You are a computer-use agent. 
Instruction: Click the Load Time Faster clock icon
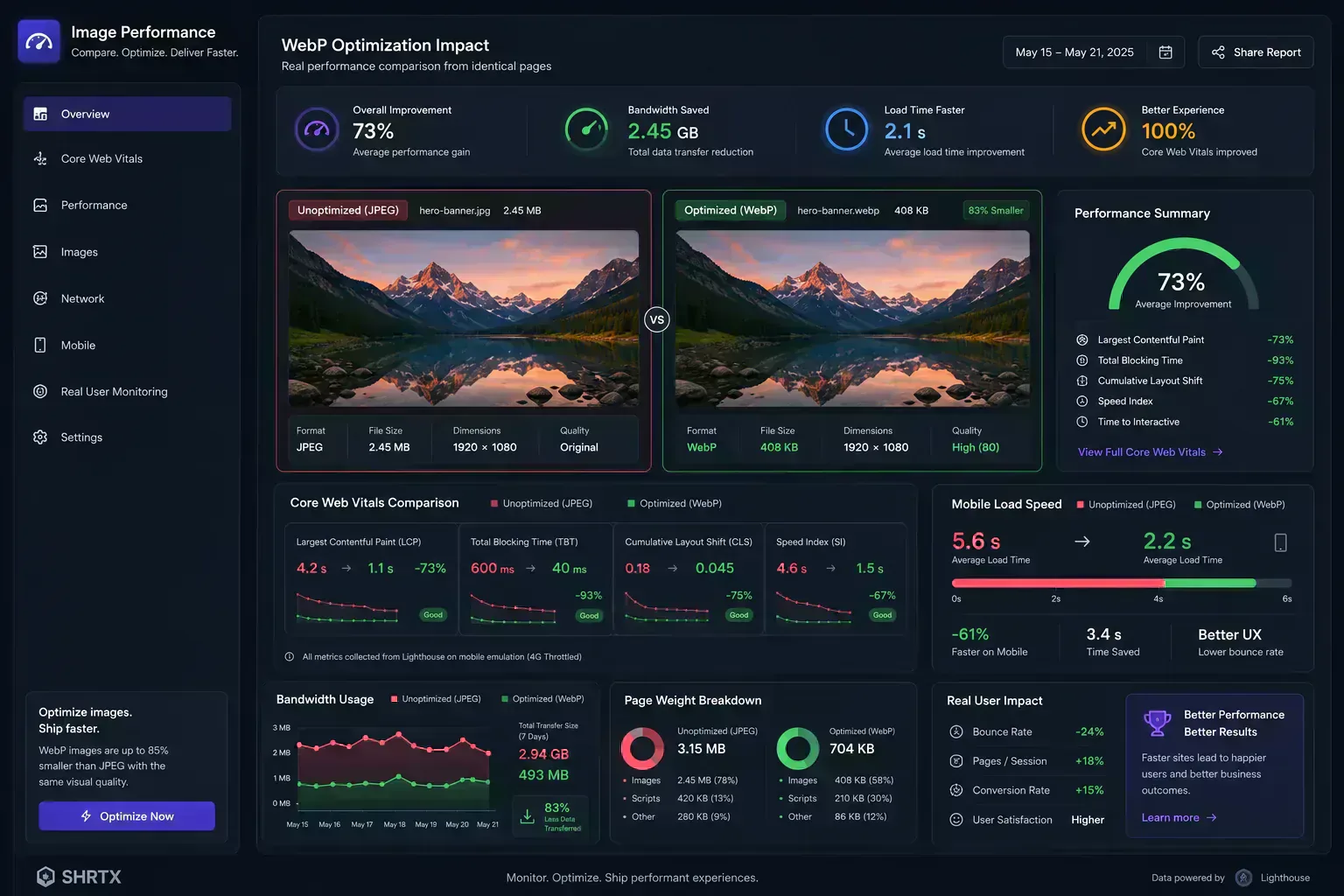tap(847, 129)
